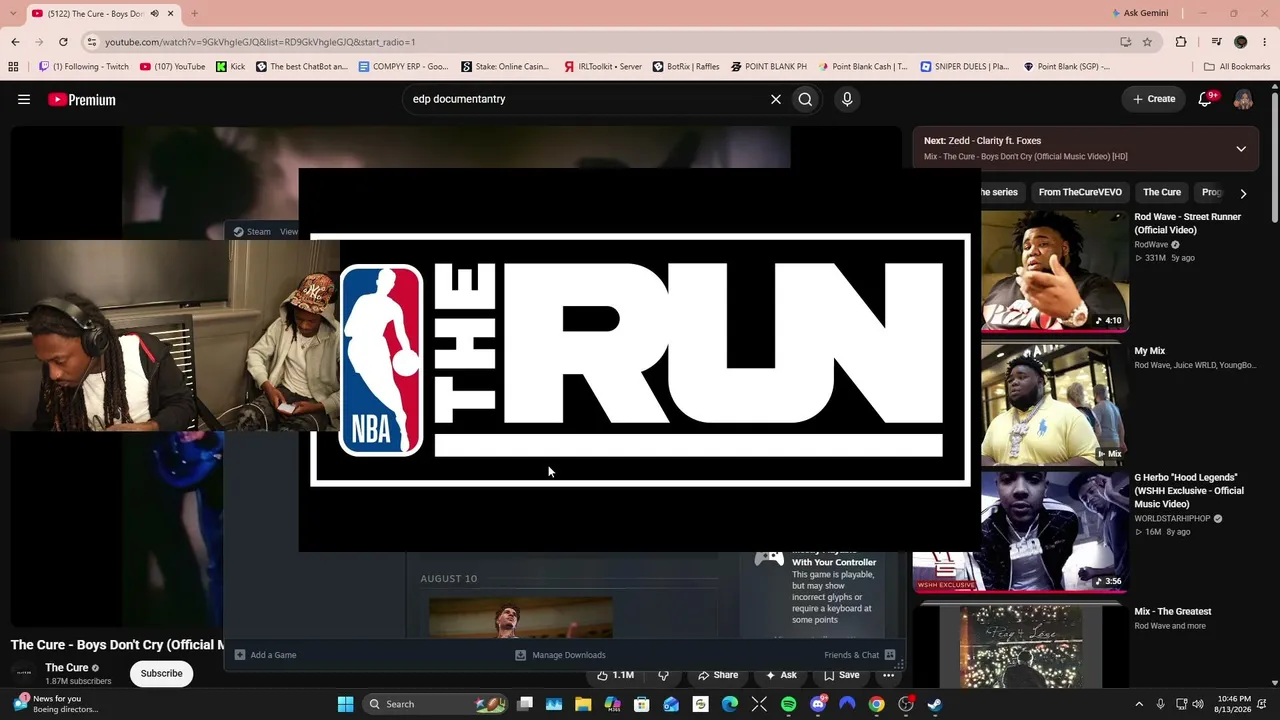Collapse the Next: Zedd playlist panel
The height and width of the screenshot is (720, 1280).
(1241, 149)
